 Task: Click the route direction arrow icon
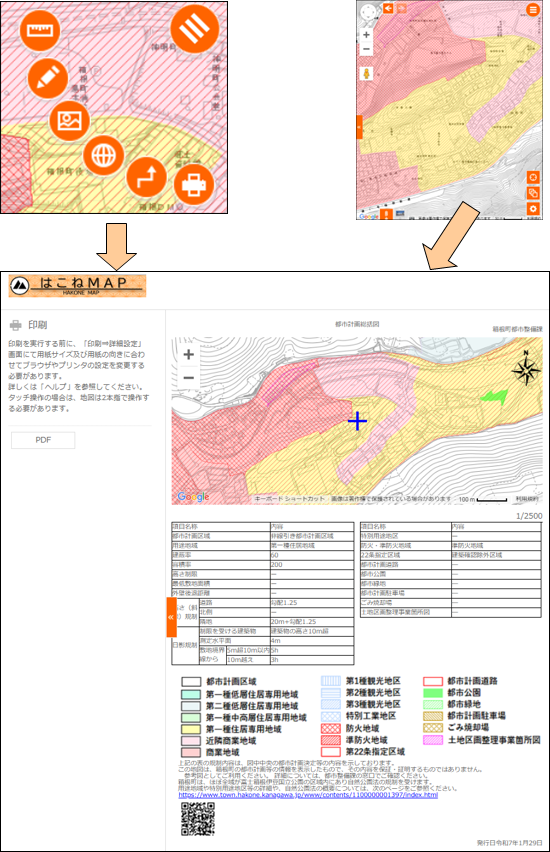tap(146, 177)
